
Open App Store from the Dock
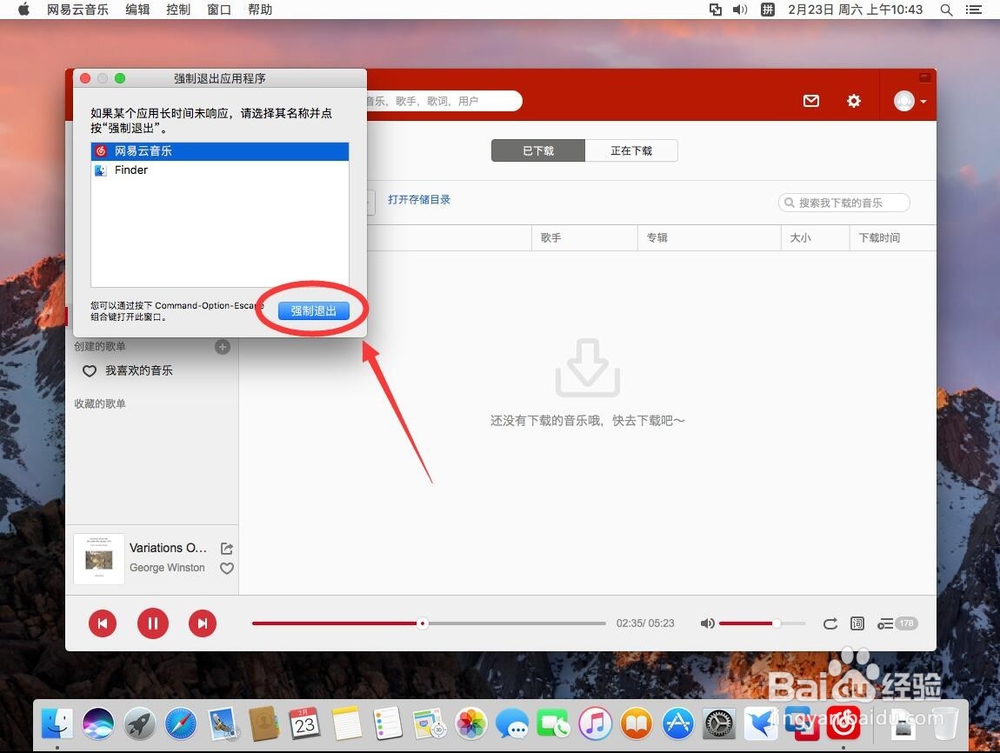tap(677, 724)
